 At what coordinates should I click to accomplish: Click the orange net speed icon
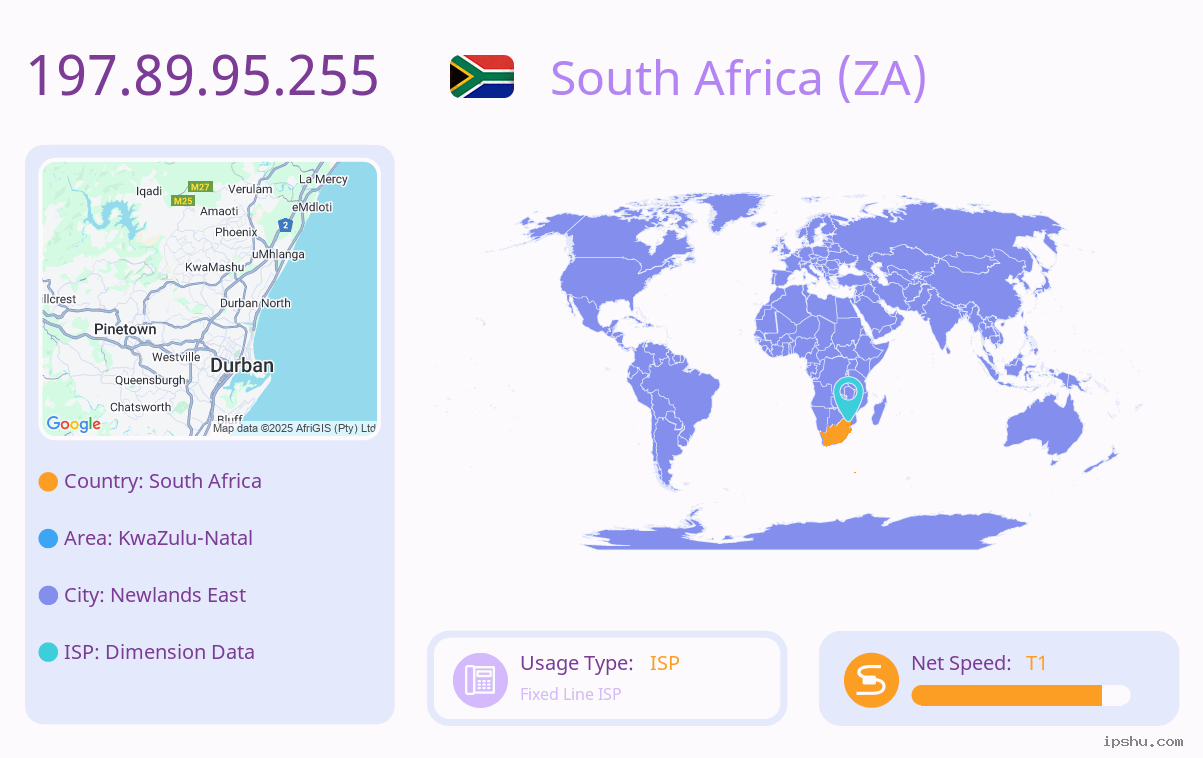[871, 680]
